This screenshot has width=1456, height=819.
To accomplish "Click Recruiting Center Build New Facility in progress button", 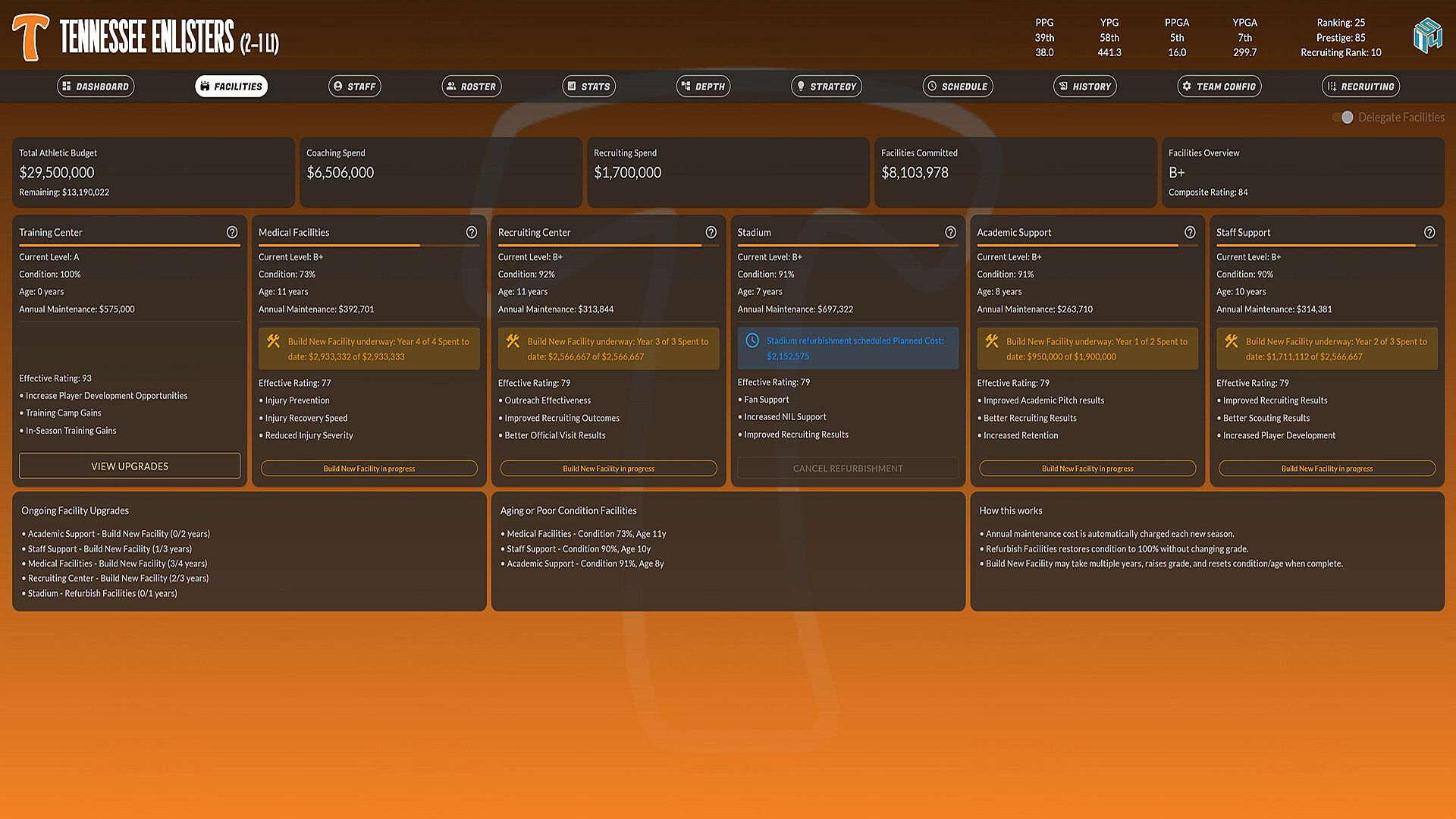I will 609,469.
